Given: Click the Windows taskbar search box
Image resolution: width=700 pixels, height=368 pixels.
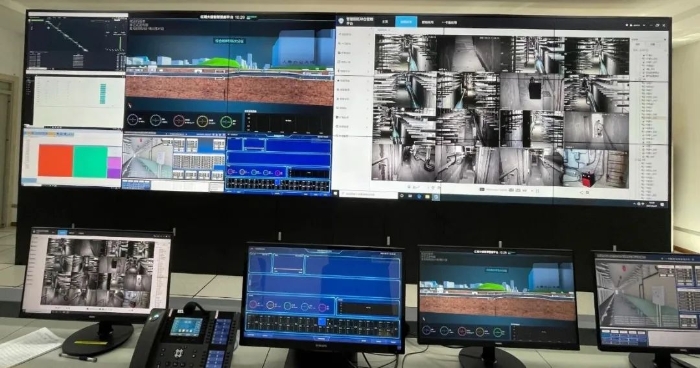Looking at the screenshot, I should click(x=368, y=194).
